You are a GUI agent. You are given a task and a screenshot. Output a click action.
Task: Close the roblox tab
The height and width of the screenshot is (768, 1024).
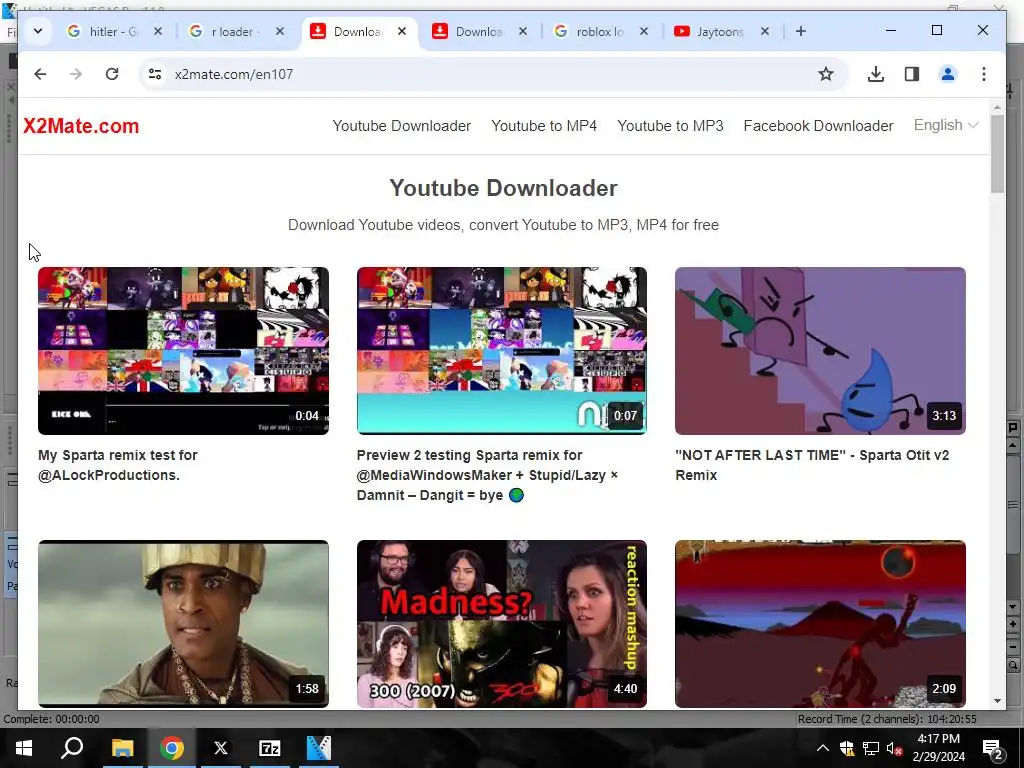(x=643, y=31)
